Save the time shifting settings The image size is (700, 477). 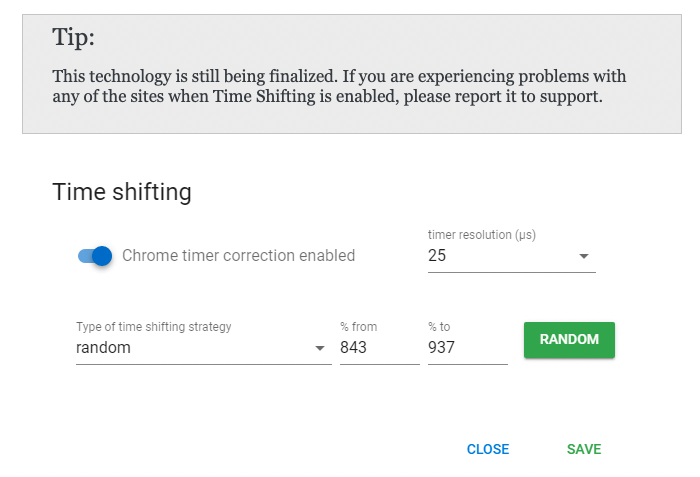point(584,449)
